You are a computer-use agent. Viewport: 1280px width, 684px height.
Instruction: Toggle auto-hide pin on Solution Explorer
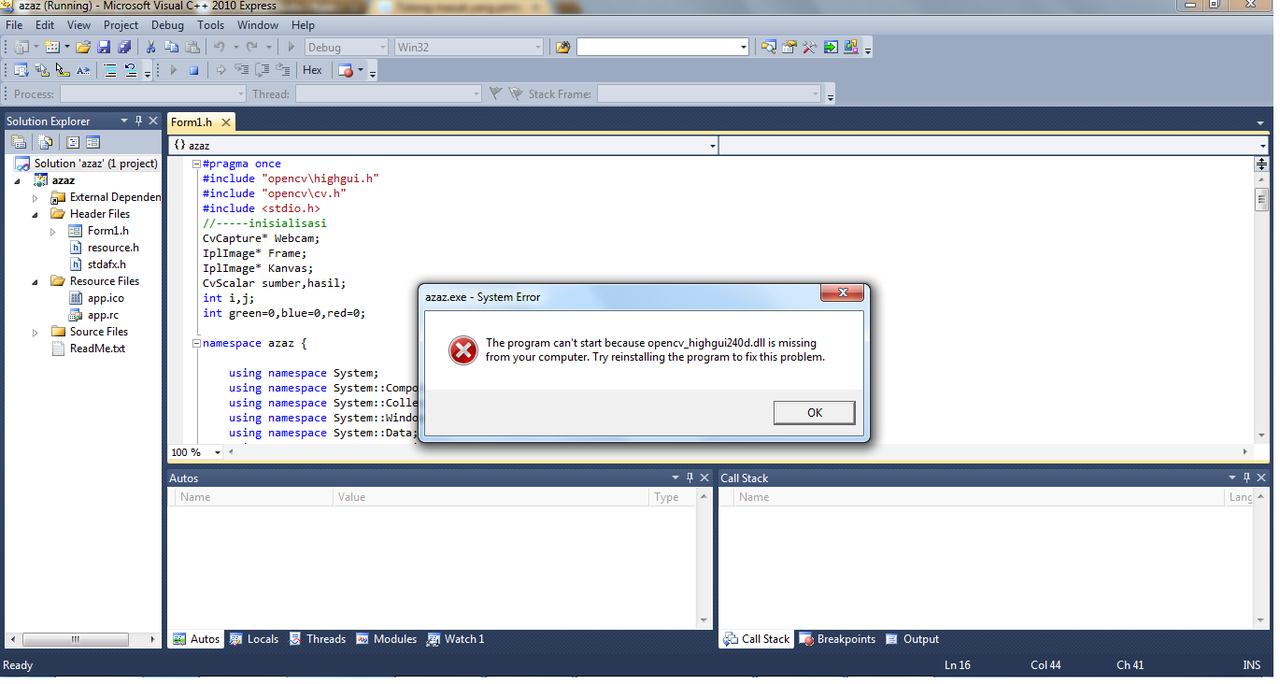pyautogui.click(x=139, y=121)
